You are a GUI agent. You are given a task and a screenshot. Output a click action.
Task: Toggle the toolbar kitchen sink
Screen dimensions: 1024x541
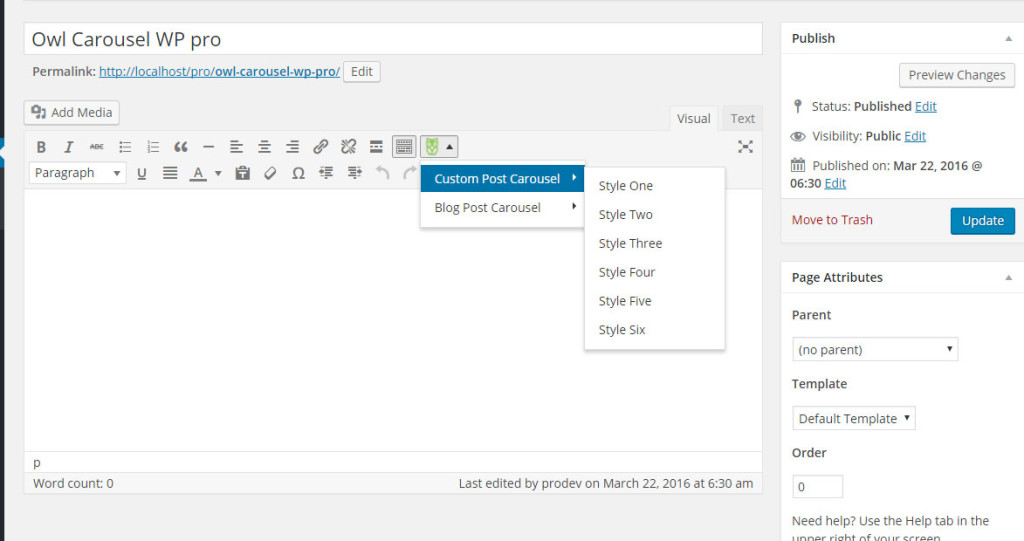tap(404, 147)
